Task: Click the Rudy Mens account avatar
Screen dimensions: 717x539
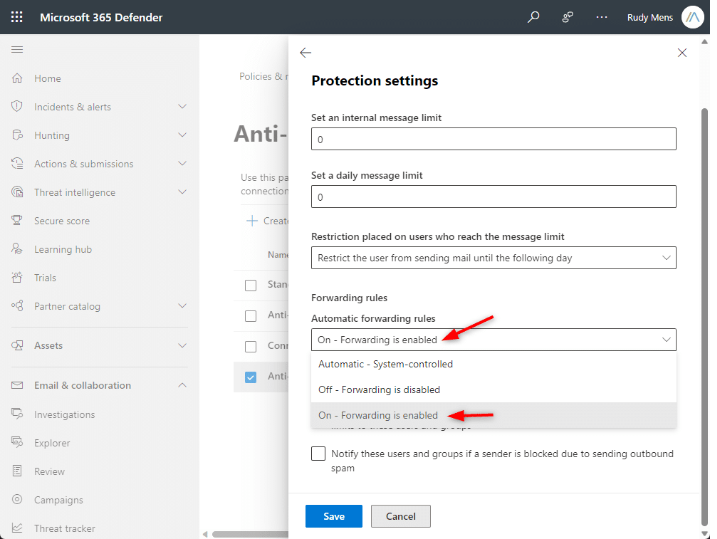Action: (692, 17)
